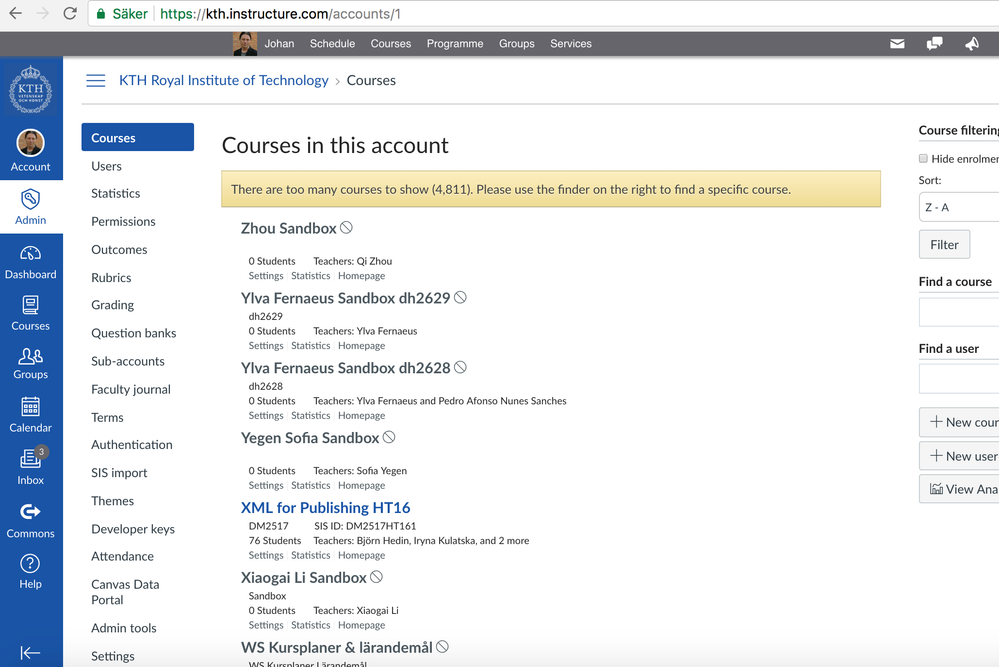The height and width of the screenshot is (667, 999).
Task: Select Users in account navigation
Action: point(106,166)
